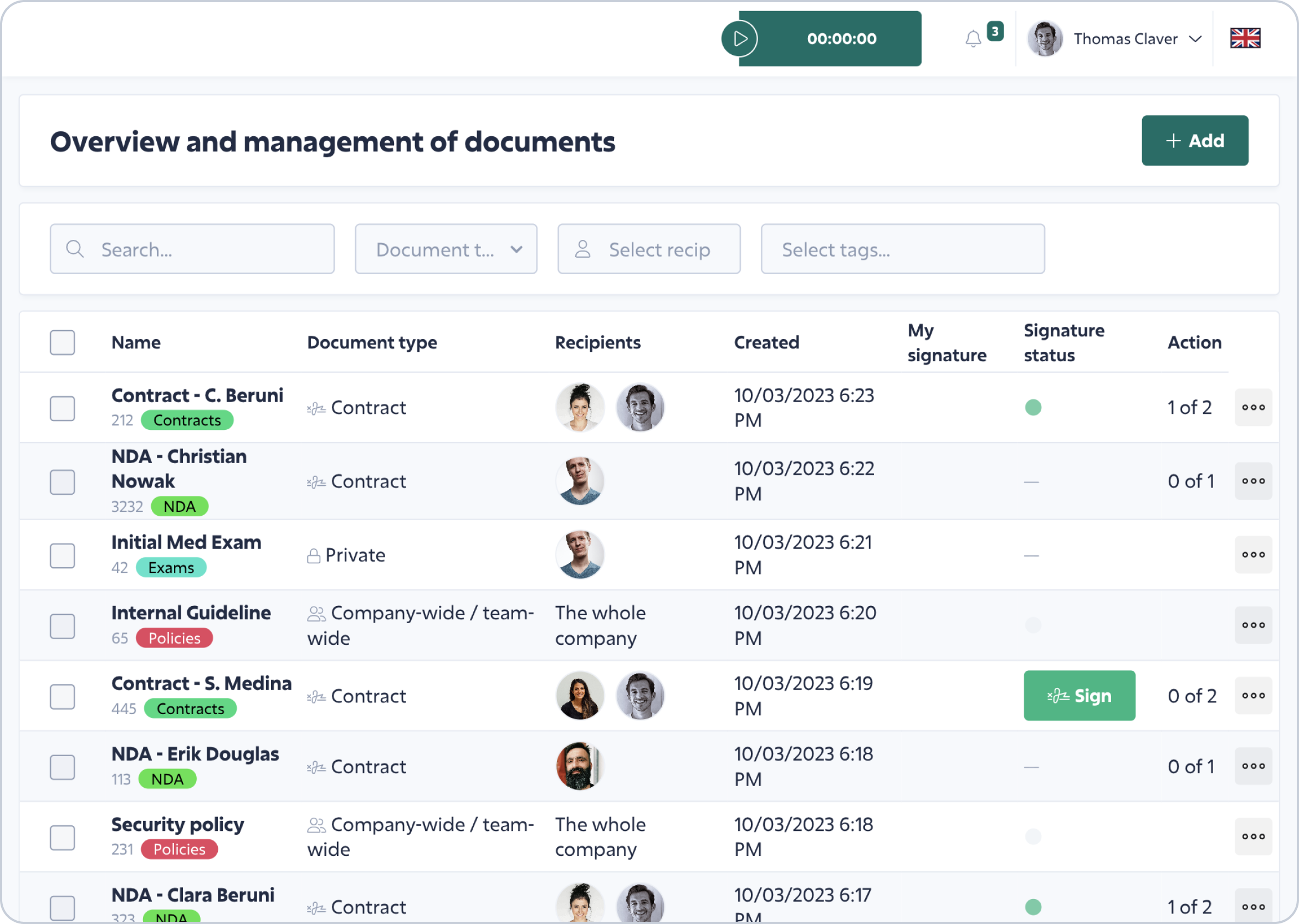Click Thomas Claver's profile avatar

click(1045, 39)
